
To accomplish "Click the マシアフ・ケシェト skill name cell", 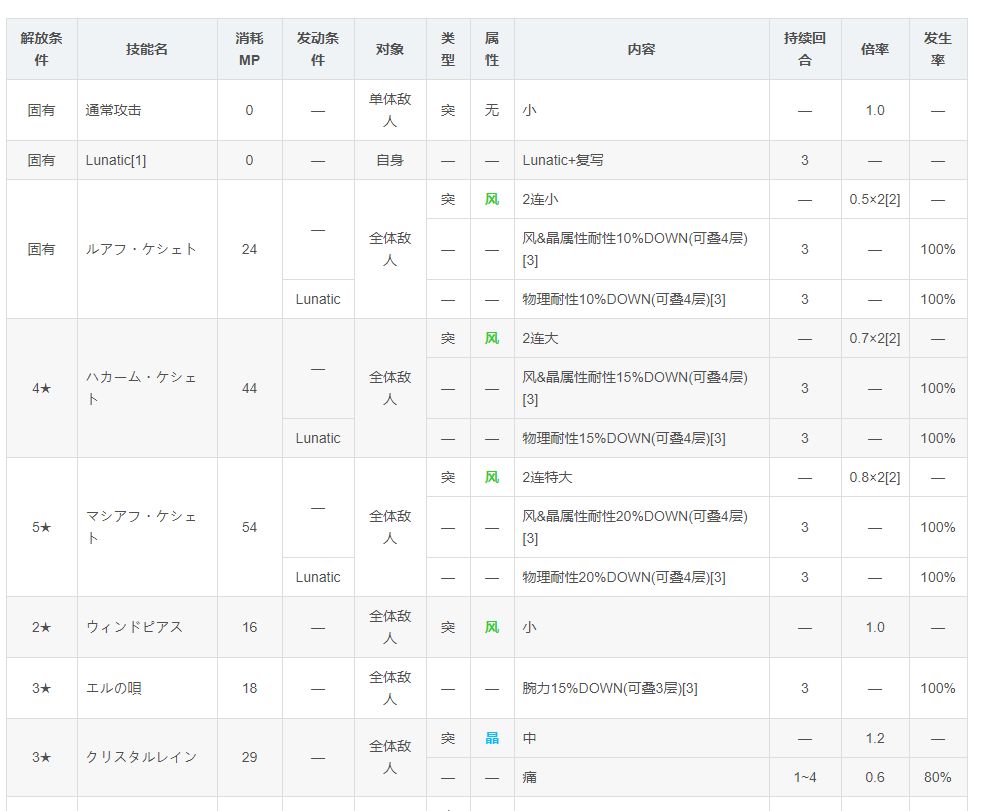I will (x=141, y=527).
